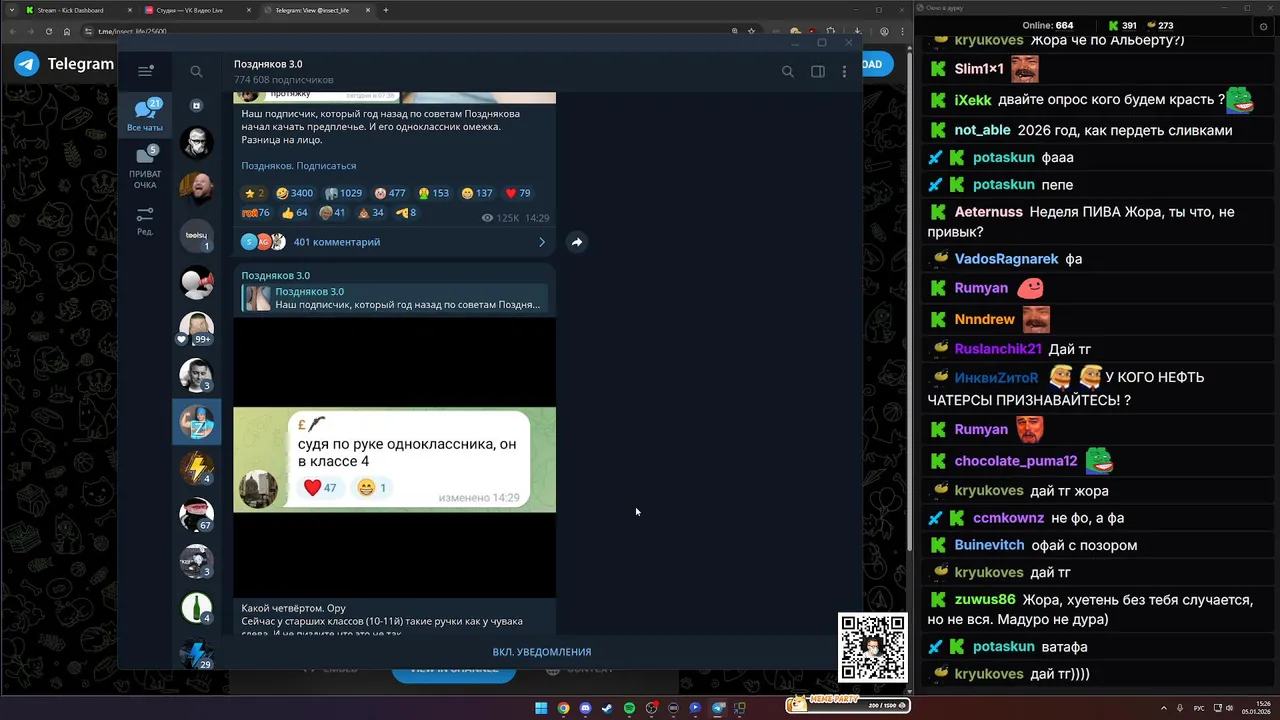Open the Ред. folder editor

pyautogui.click(x=145, y=221)
